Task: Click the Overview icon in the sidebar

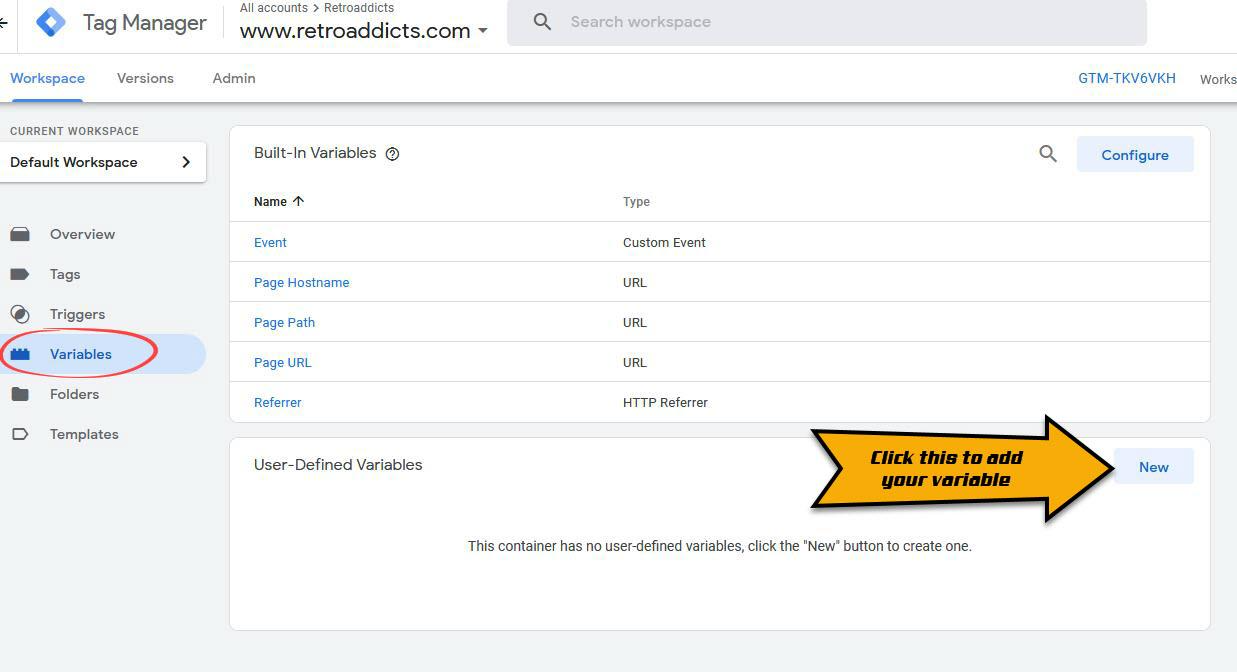Action: [x=22, y=234]
